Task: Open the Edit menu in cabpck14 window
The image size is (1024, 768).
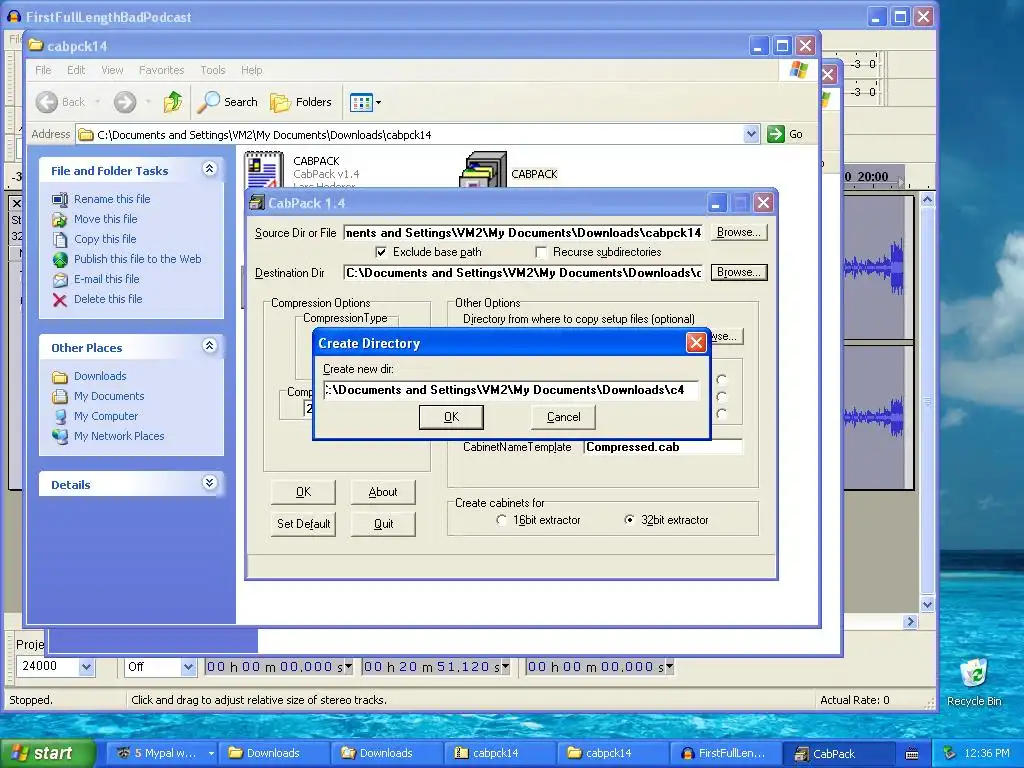Action: pyautogui.click(x=76, y=70)
